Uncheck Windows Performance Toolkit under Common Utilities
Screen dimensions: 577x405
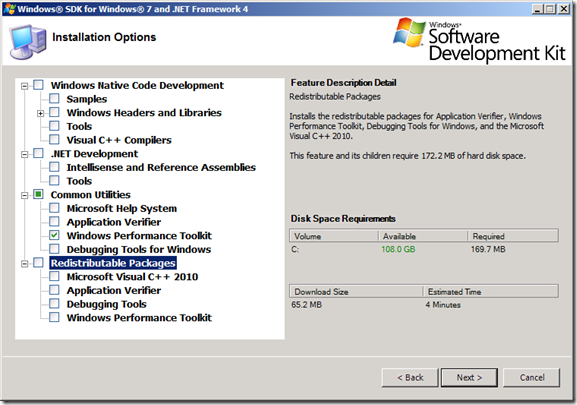pyautogui.click(x=54, y=235)
